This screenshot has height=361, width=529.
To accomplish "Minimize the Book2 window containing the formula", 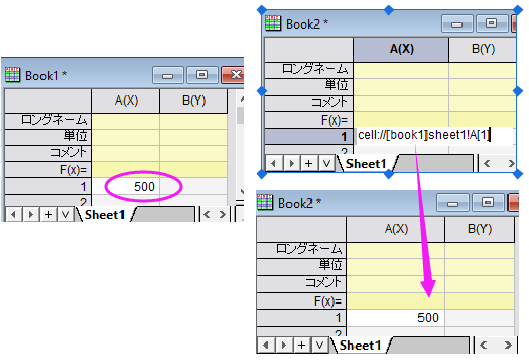I will pyautogui.click(x=457, y=24).
